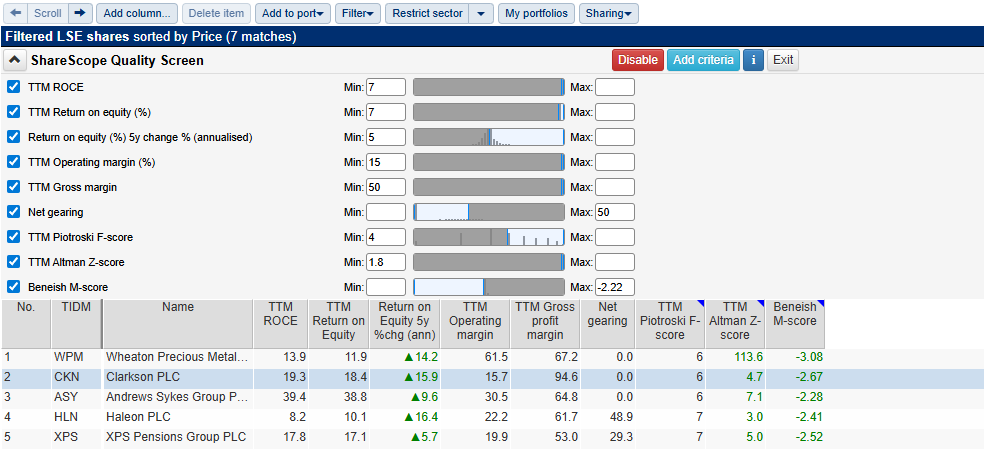The width and height of the screenshot is (984, 449).
Task: Uncheck the Net gearing criterion
Action: click(13, 212)
